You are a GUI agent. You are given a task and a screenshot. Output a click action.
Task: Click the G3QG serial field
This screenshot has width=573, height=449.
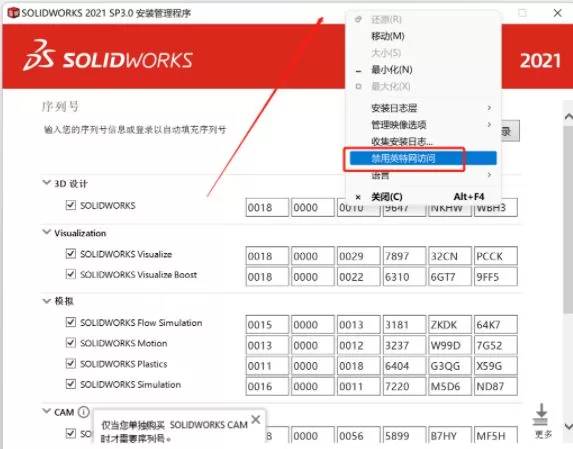tap(450, 366)
